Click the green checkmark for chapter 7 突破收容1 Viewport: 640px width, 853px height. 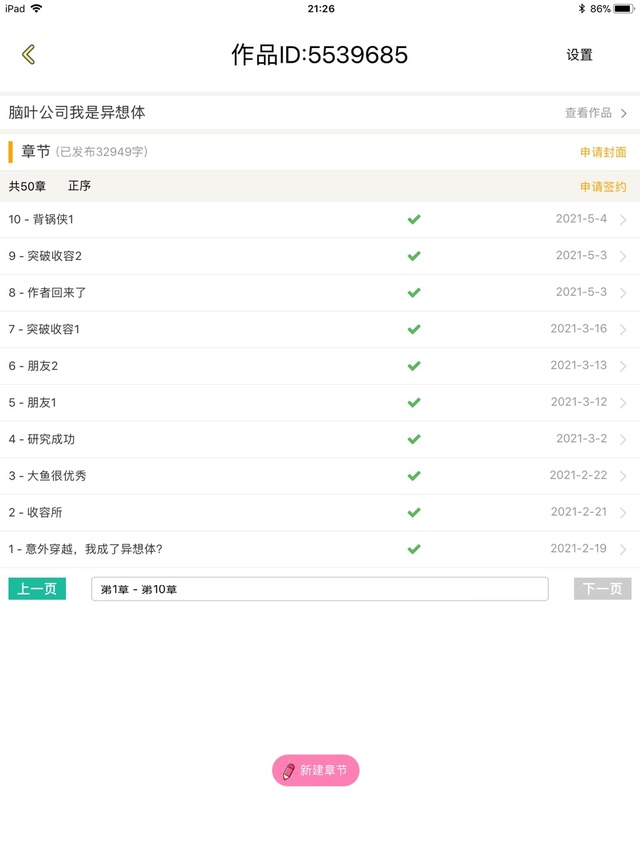tap(414, 329)
